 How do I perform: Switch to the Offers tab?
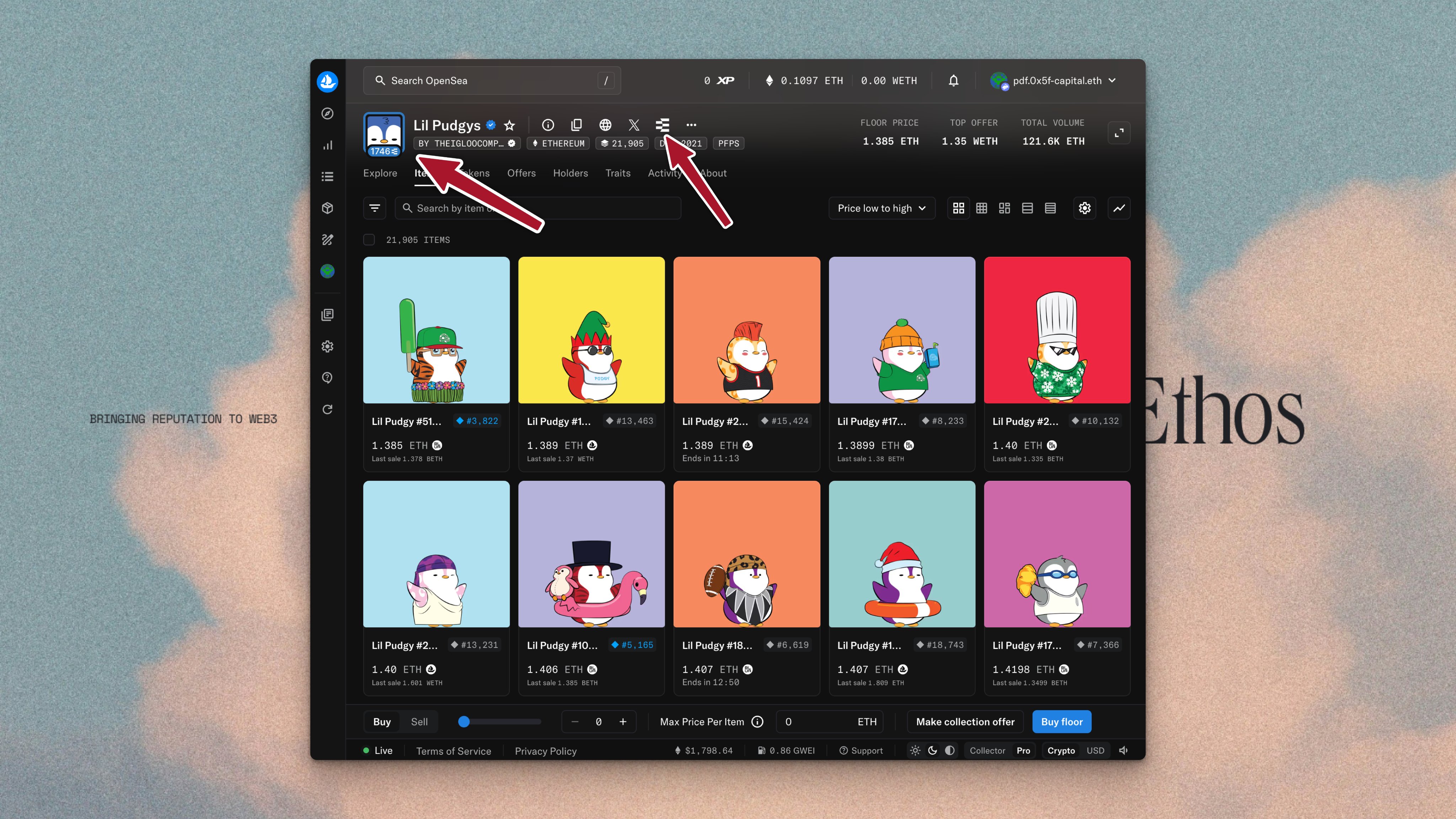(521, 173)
